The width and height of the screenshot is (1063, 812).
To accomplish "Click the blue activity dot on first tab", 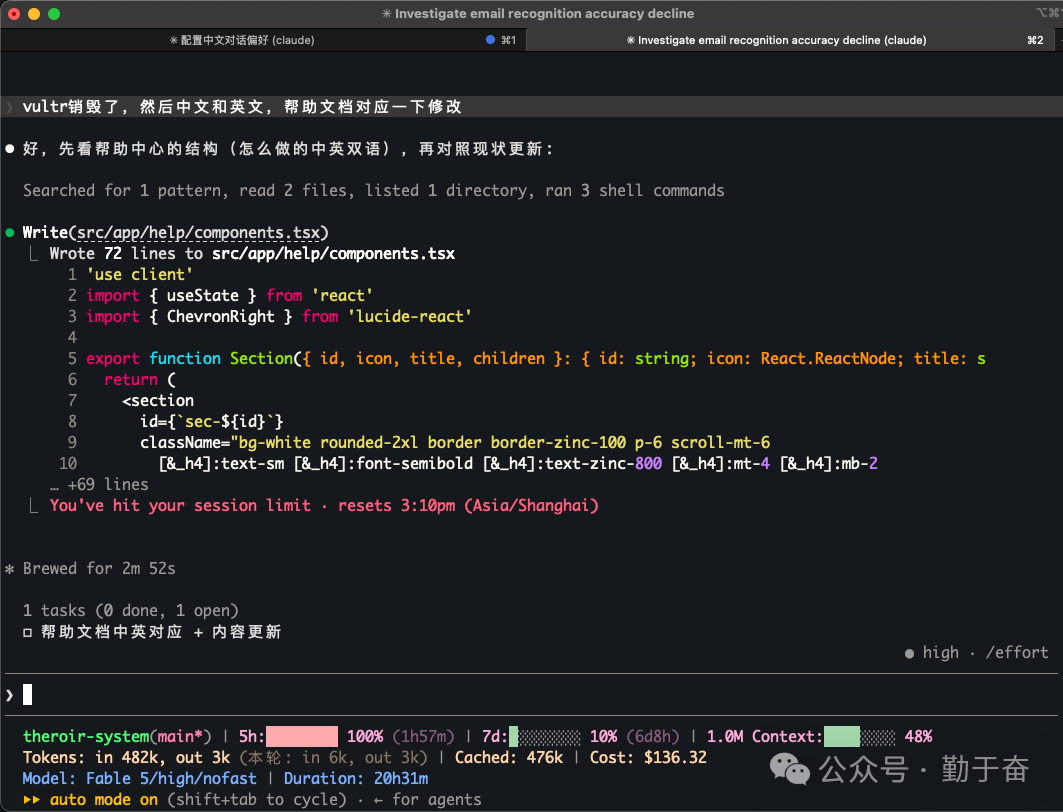I will pos(490,40).
